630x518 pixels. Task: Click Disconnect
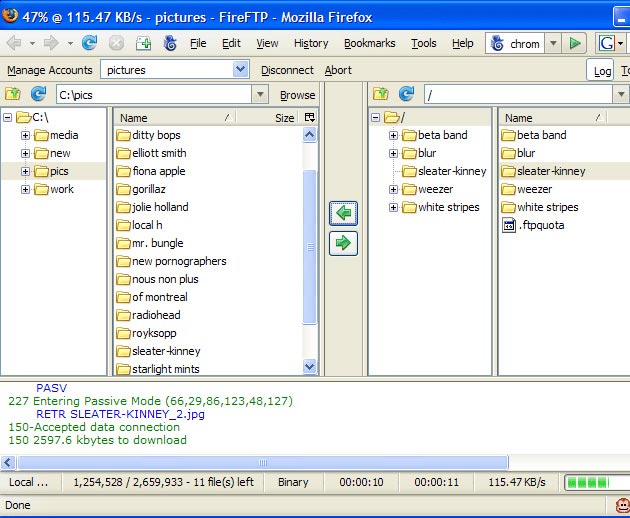click(287, 70)
